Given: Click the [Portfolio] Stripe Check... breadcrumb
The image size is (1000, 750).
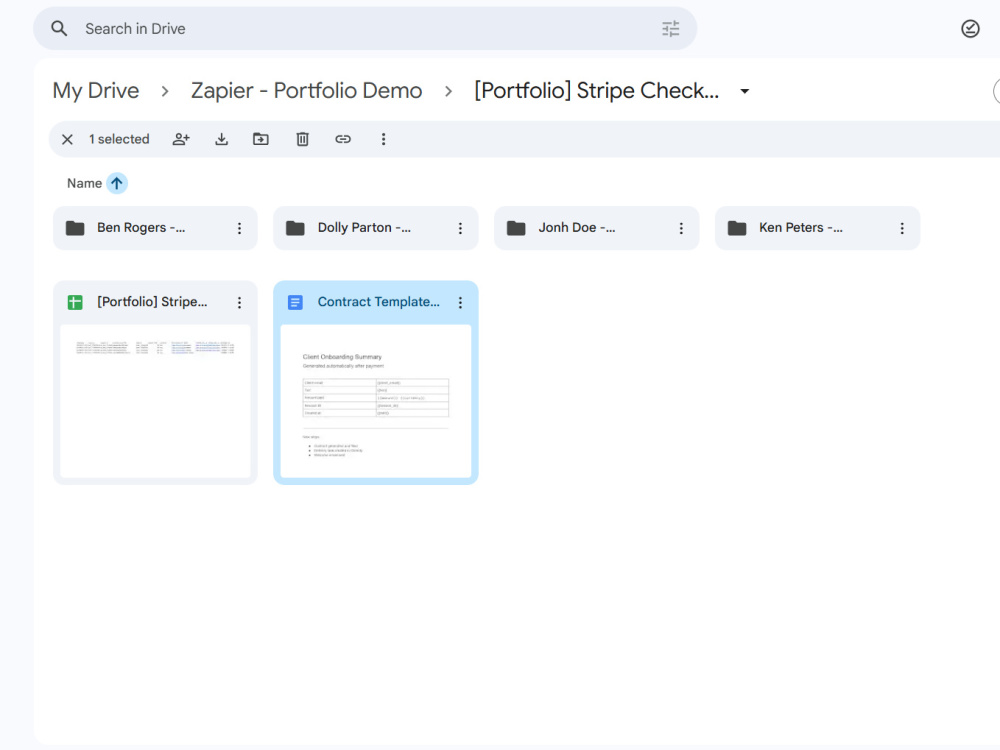Looking at the screenshot, I should pyautogui.click(x=596, y=91).
